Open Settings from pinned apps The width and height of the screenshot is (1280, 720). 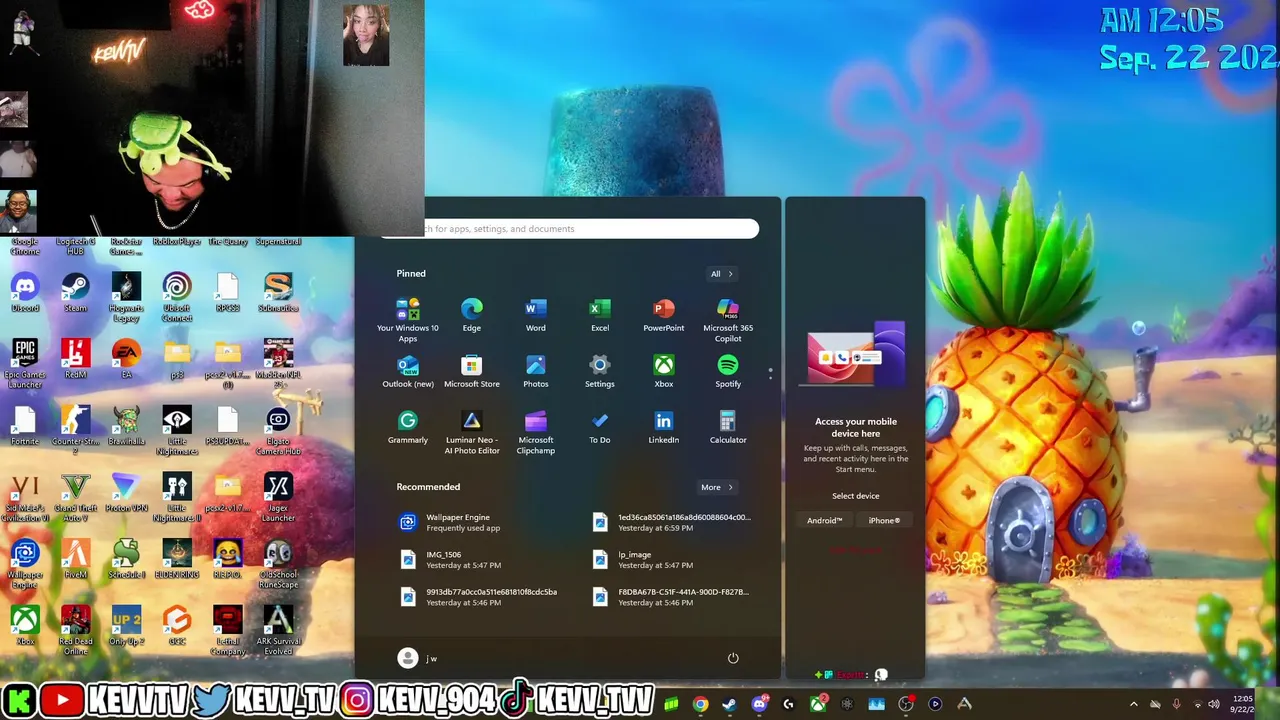click(599, 371)
